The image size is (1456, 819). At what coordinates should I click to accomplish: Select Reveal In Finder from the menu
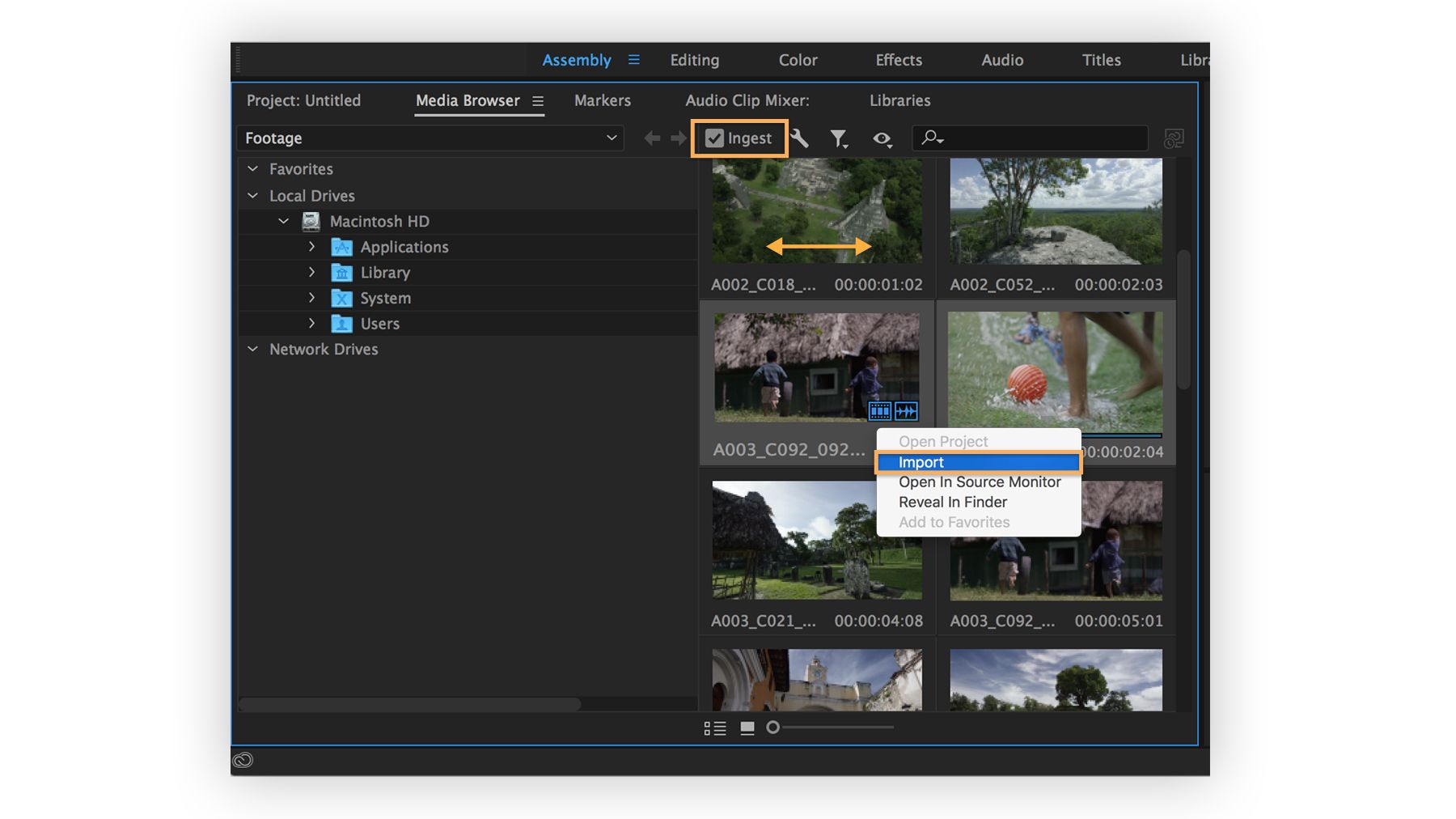[x=953, y=502]
